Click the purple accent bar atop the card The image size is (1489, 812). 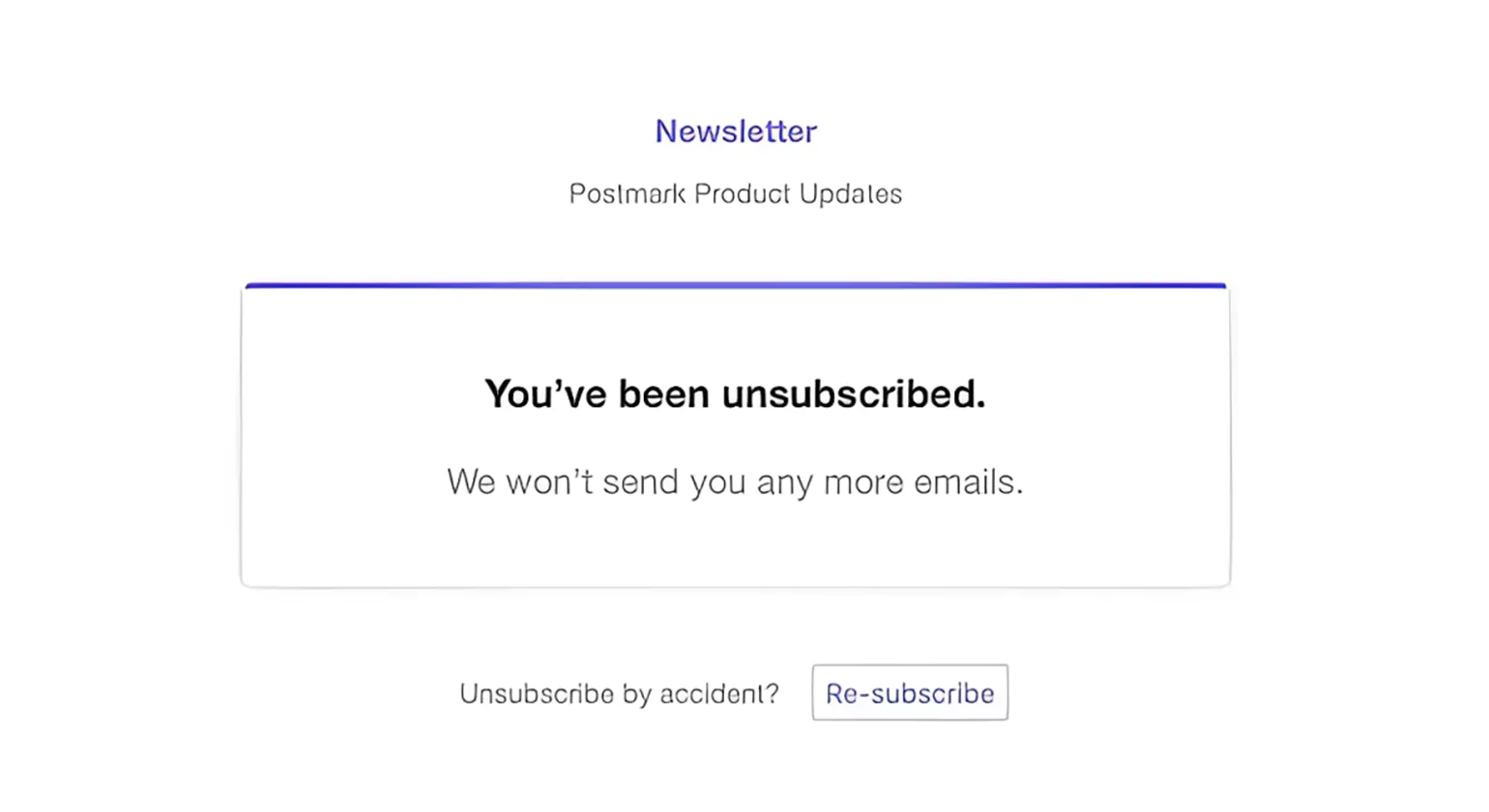735,284
